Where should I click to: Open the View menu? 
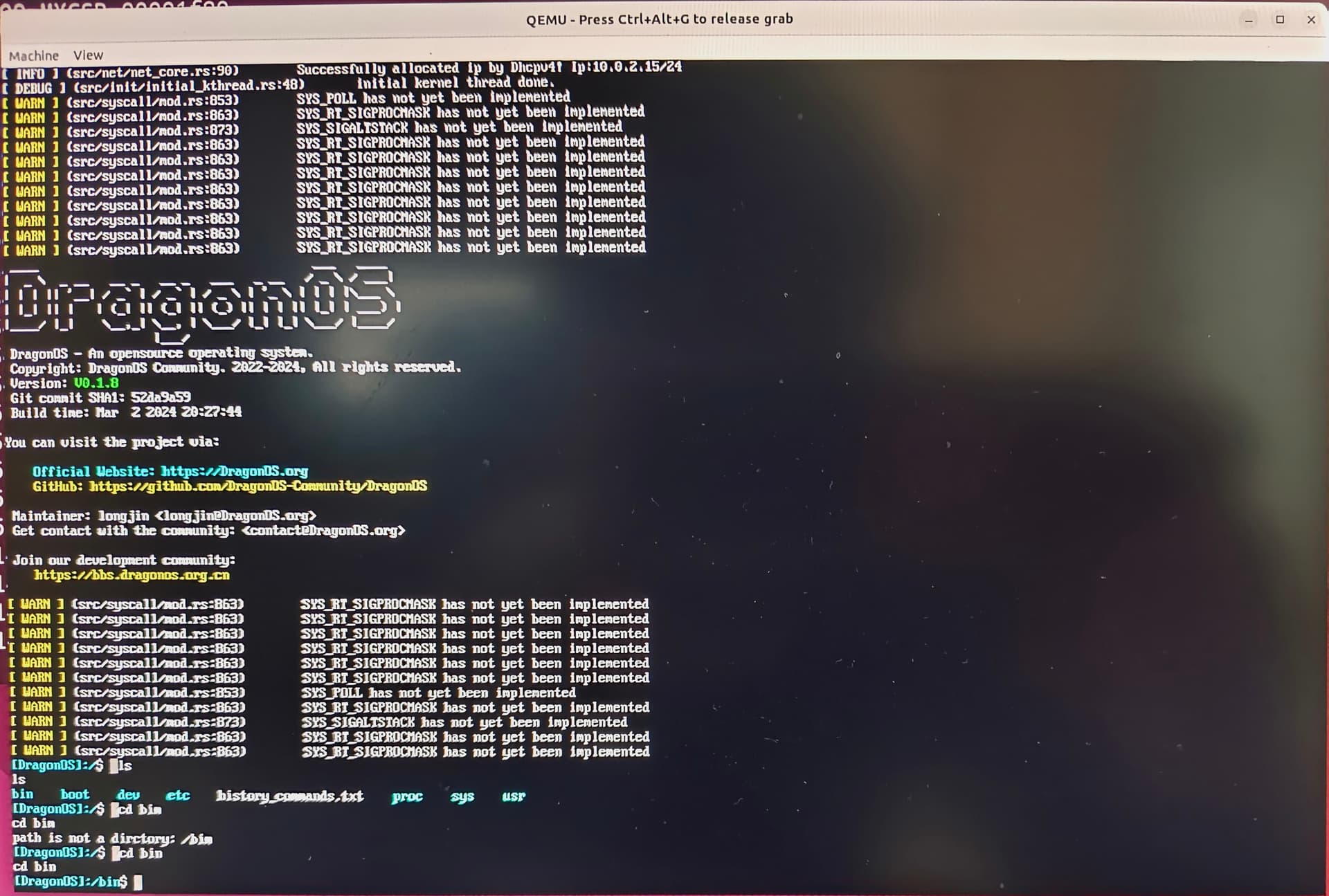pos(88,55)
